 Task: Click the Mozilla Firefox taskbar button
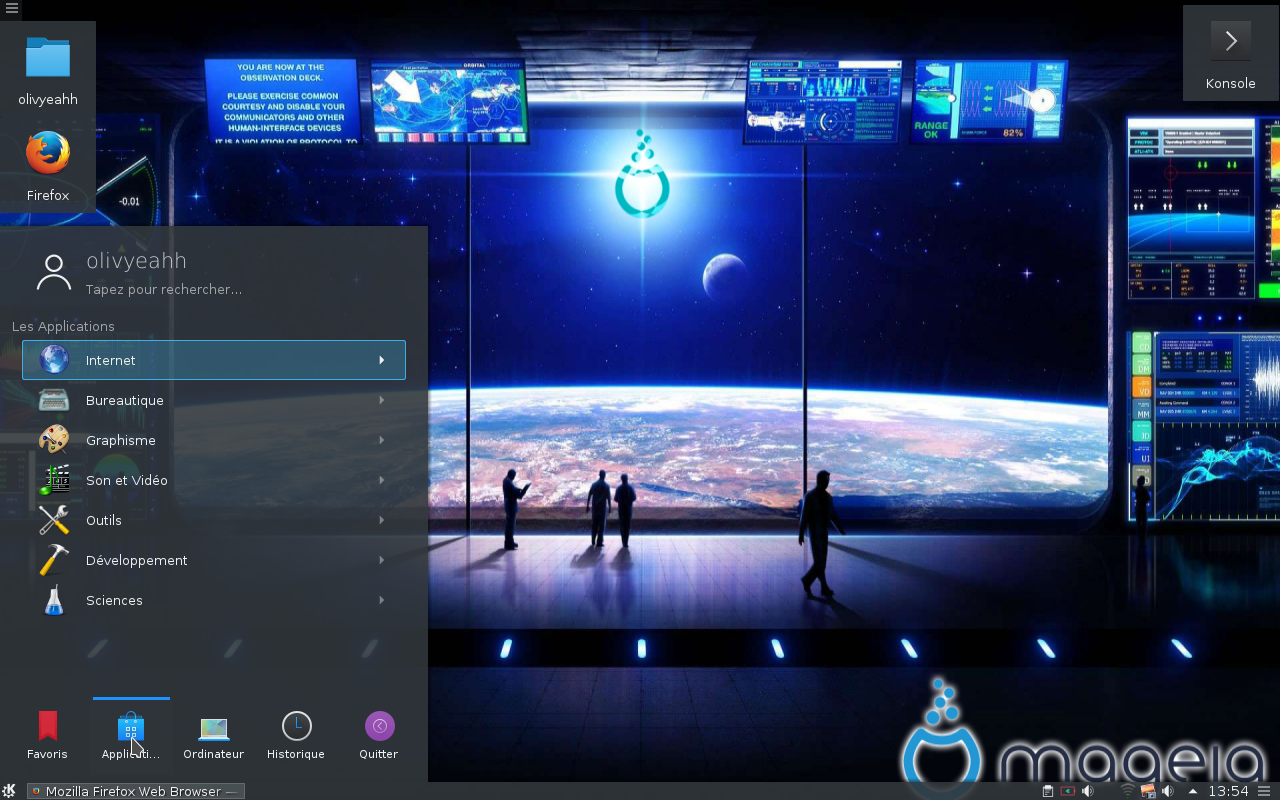135,791
